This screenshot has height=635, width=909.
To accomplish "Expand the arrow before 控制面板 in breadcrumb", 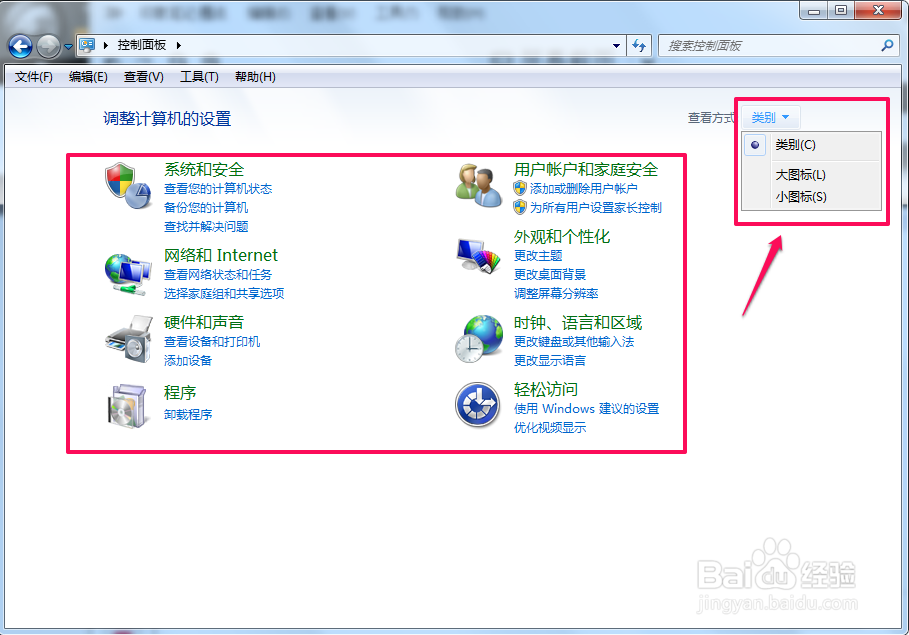I will tap(106, 45).
